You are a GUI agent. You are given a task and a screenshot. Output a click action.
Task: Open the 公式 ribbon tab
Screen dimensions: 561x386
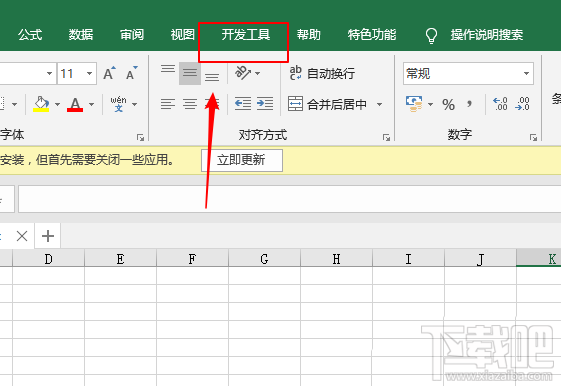(x=30, y=35)
